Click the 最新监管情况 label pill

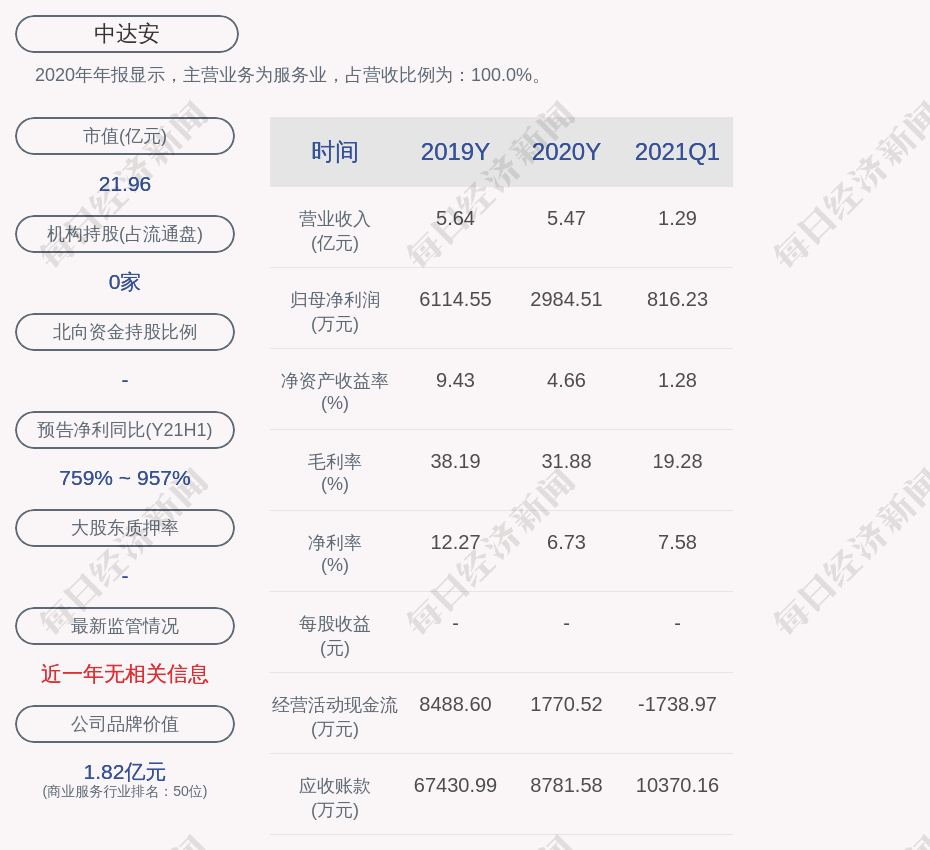(x=125, y=626)
